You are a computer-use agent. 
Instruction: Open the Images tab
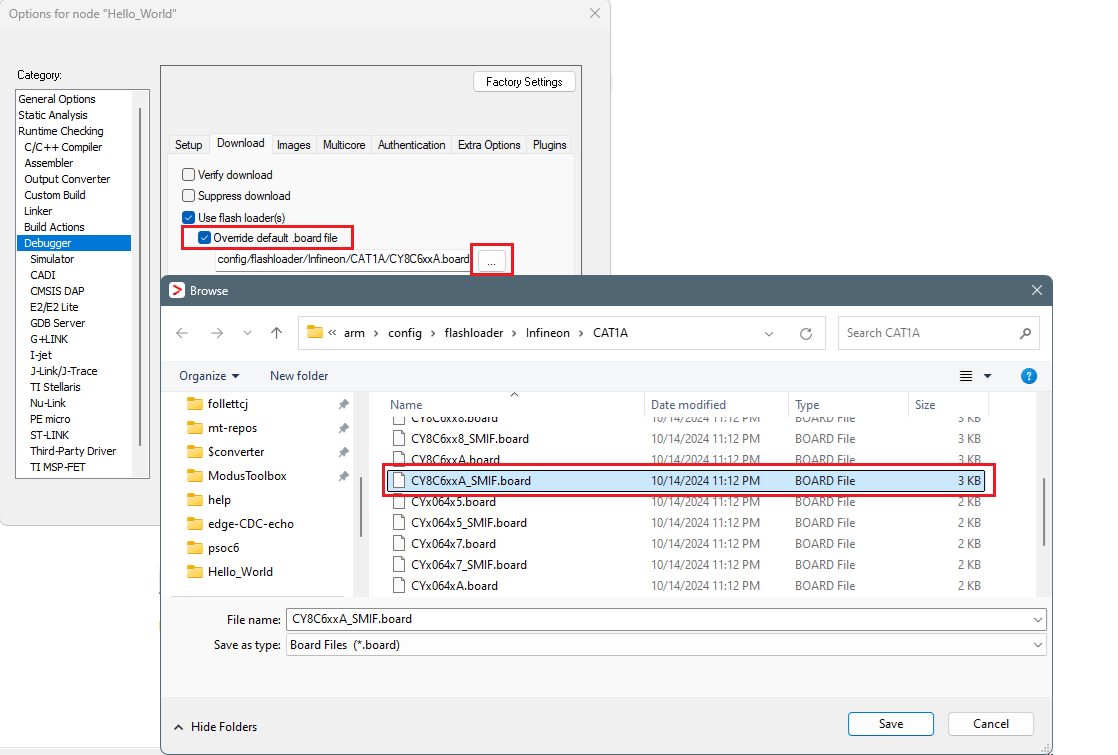[x=293, y=145]
